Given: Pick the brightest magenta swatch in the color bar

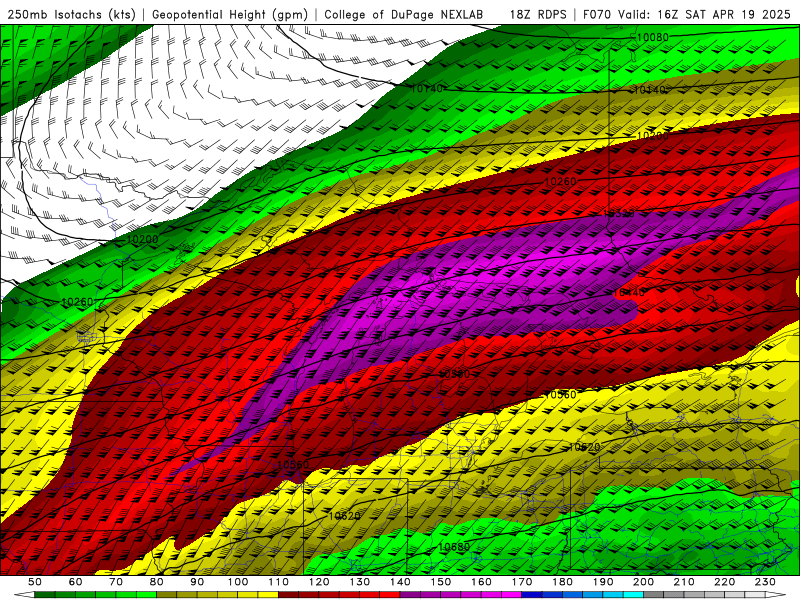Looking at the screenshot, I should (x=511, y=594).
